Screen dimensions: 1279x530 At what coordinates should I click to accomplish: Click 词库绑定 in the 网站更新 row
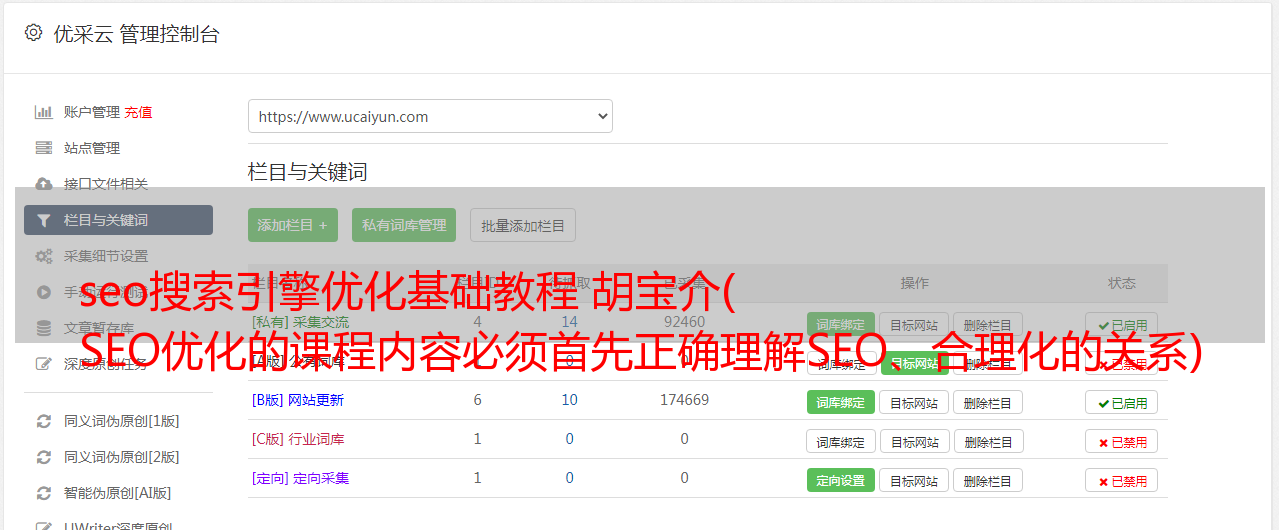(841, 402)
